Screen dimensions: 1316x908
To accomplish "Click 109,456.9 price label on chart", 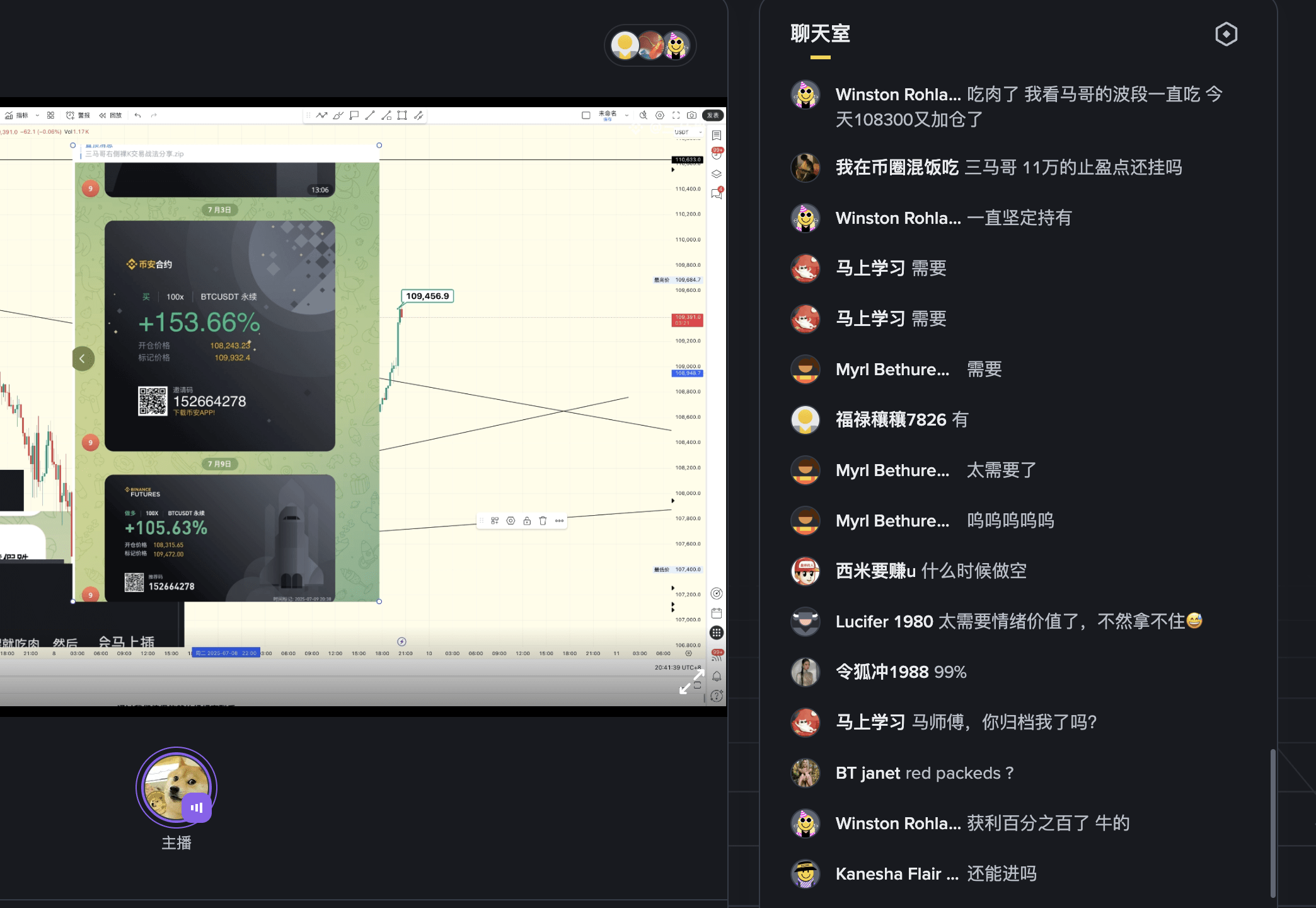I will 427,296.
